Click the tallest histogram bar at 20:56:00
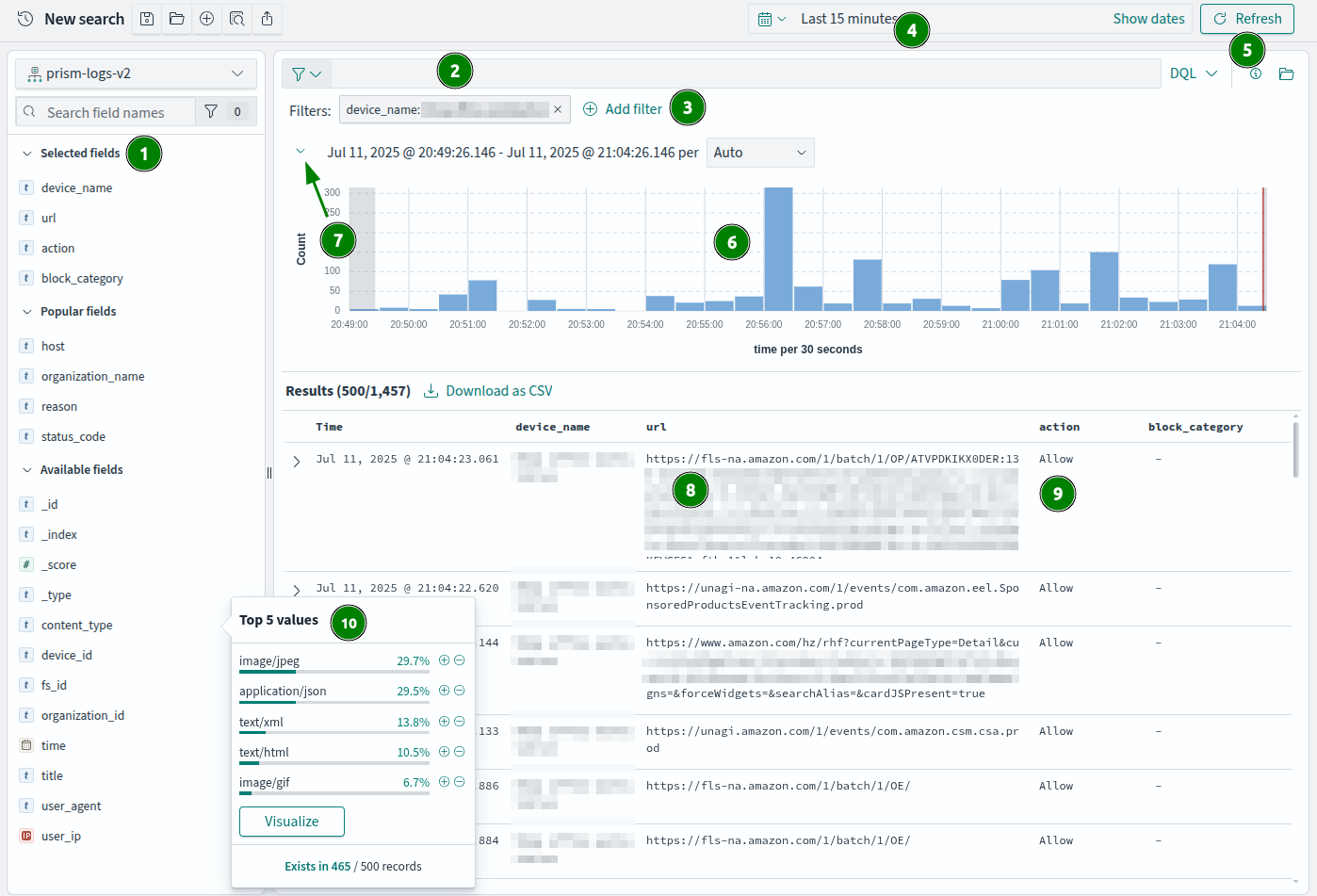The height and width of the screenshot is (896, 1317). click(778, 249)
